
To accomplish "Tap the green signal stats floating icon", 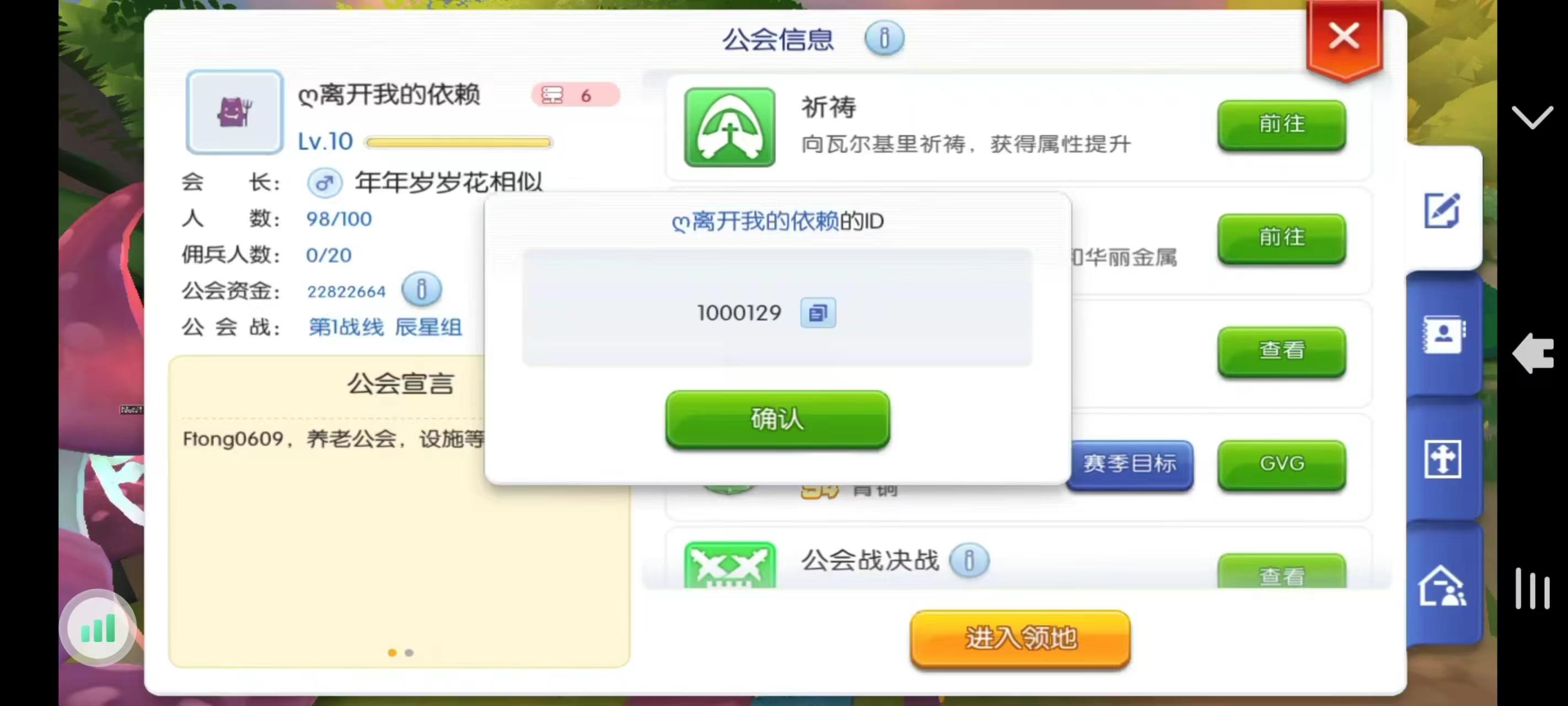I will coord(98,628).
